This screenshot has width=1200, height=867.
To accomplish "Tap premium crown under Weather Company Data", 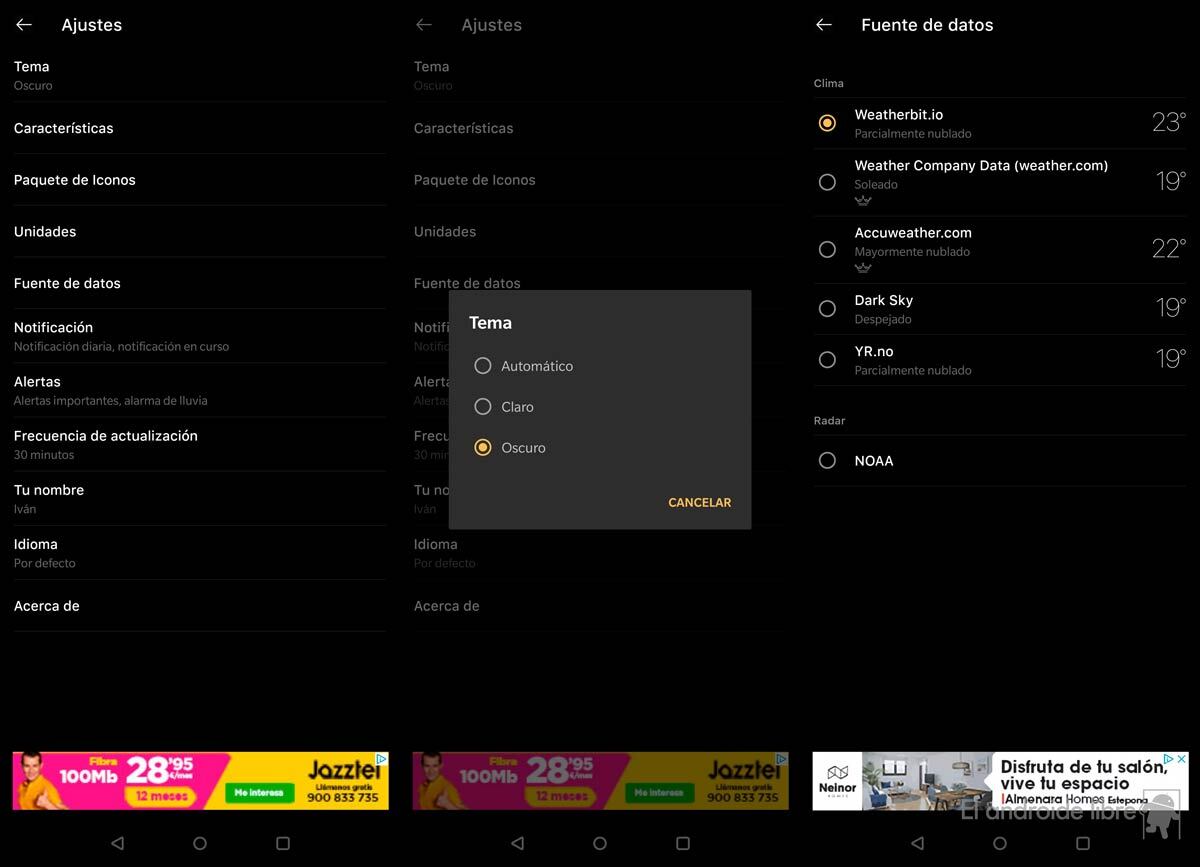I will pyautogui.click(x=863, y=201).
